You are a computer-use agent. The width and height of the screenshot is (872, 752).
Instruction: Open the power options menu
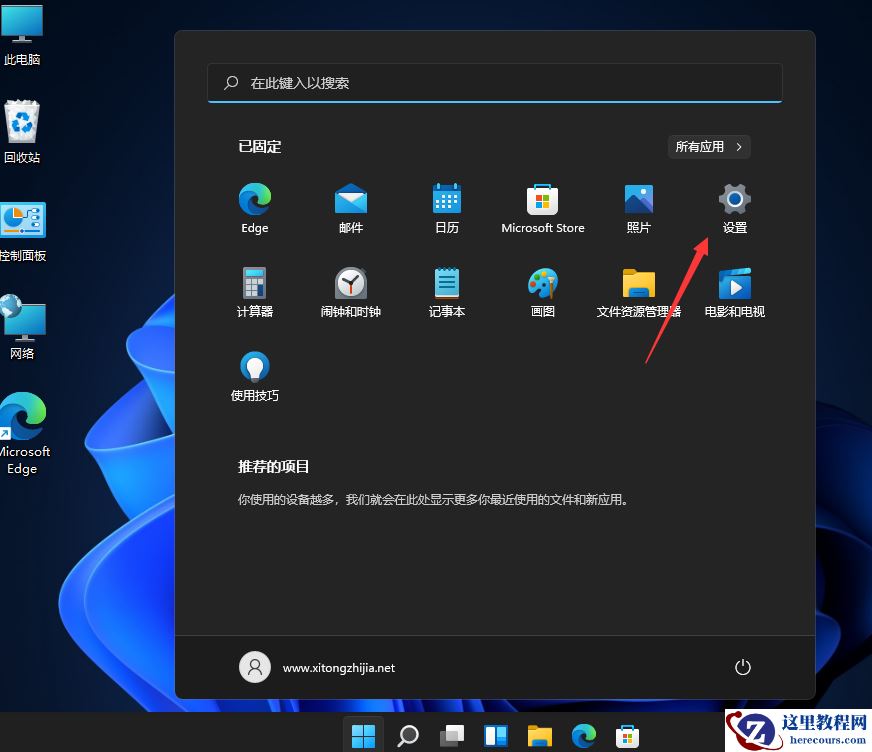742,666
